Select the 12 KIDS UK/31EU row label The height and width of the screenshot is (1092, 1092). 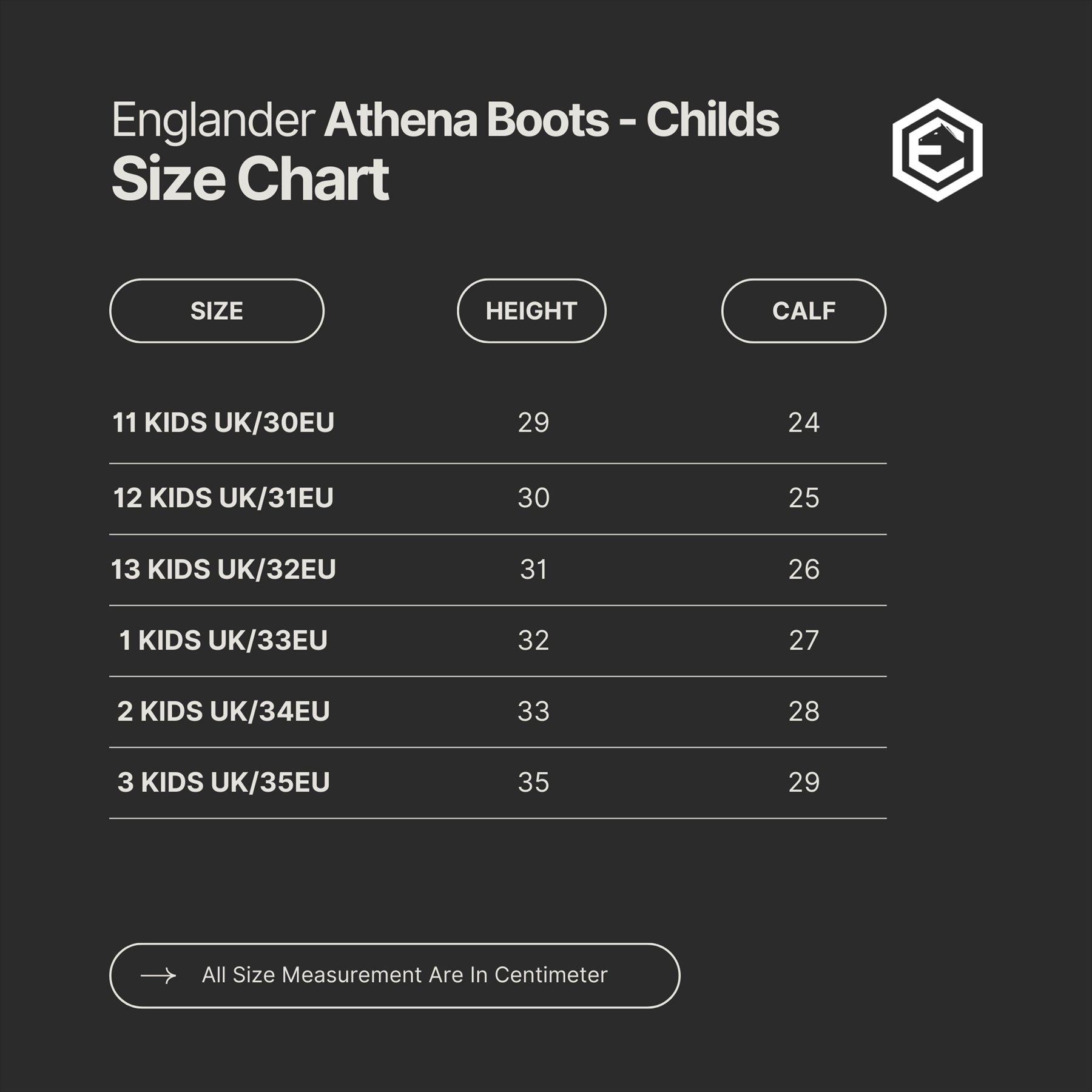tap(223, 498)
